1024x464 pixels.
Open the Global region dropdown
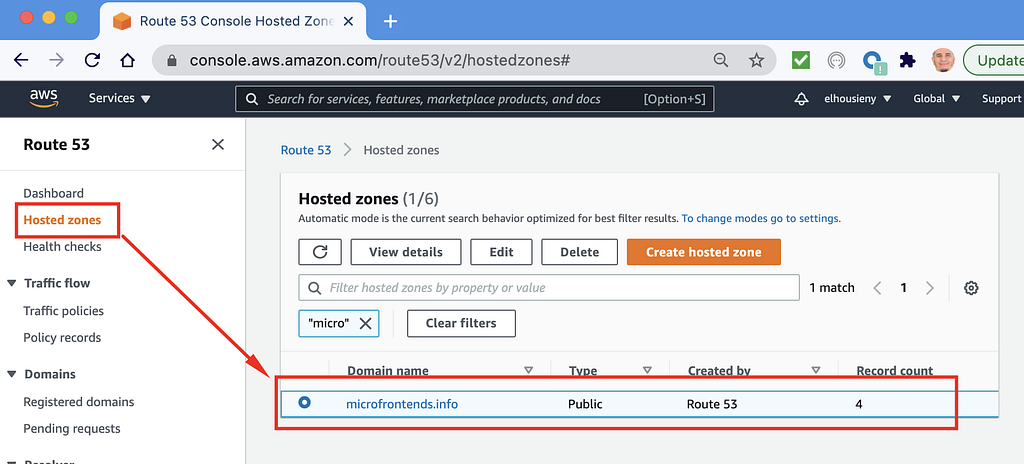[x=936, y=99]
